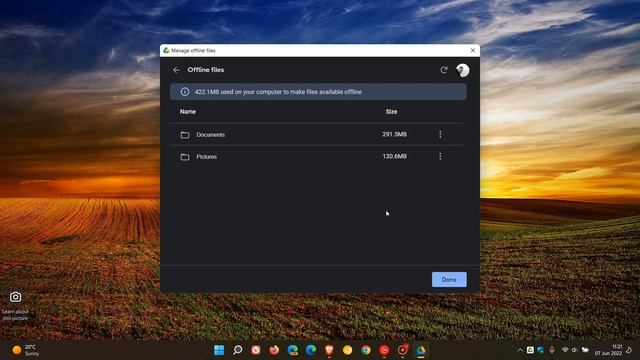The height and width of the screenshot is (360, 640).
Task: Open Edge Beta from the taskbar
Action: coord(293,350)
